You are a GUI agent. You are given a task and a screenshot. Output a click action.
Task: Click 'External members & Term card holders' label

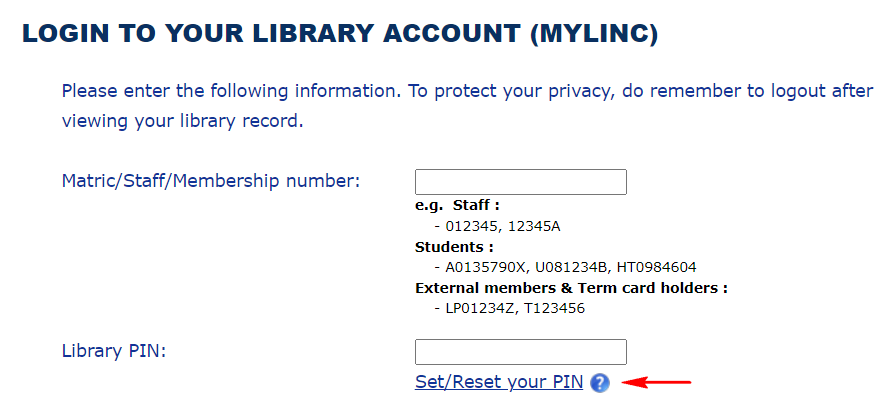point(571,288)
